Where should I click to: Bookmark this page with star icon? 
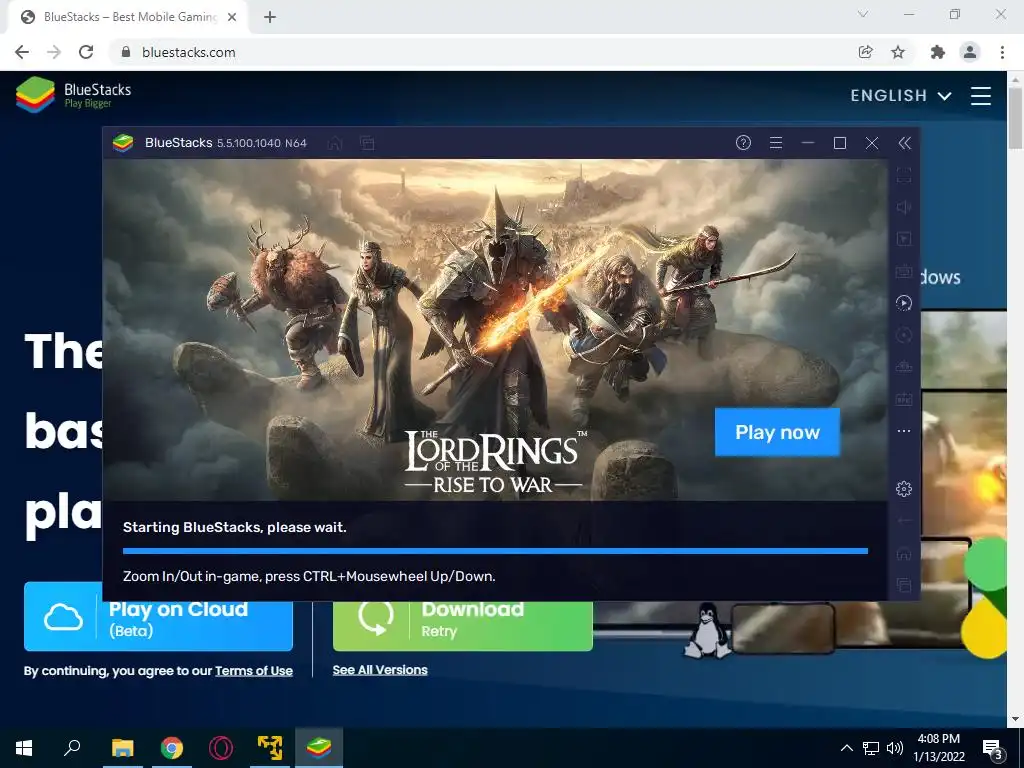pos(898,52)
